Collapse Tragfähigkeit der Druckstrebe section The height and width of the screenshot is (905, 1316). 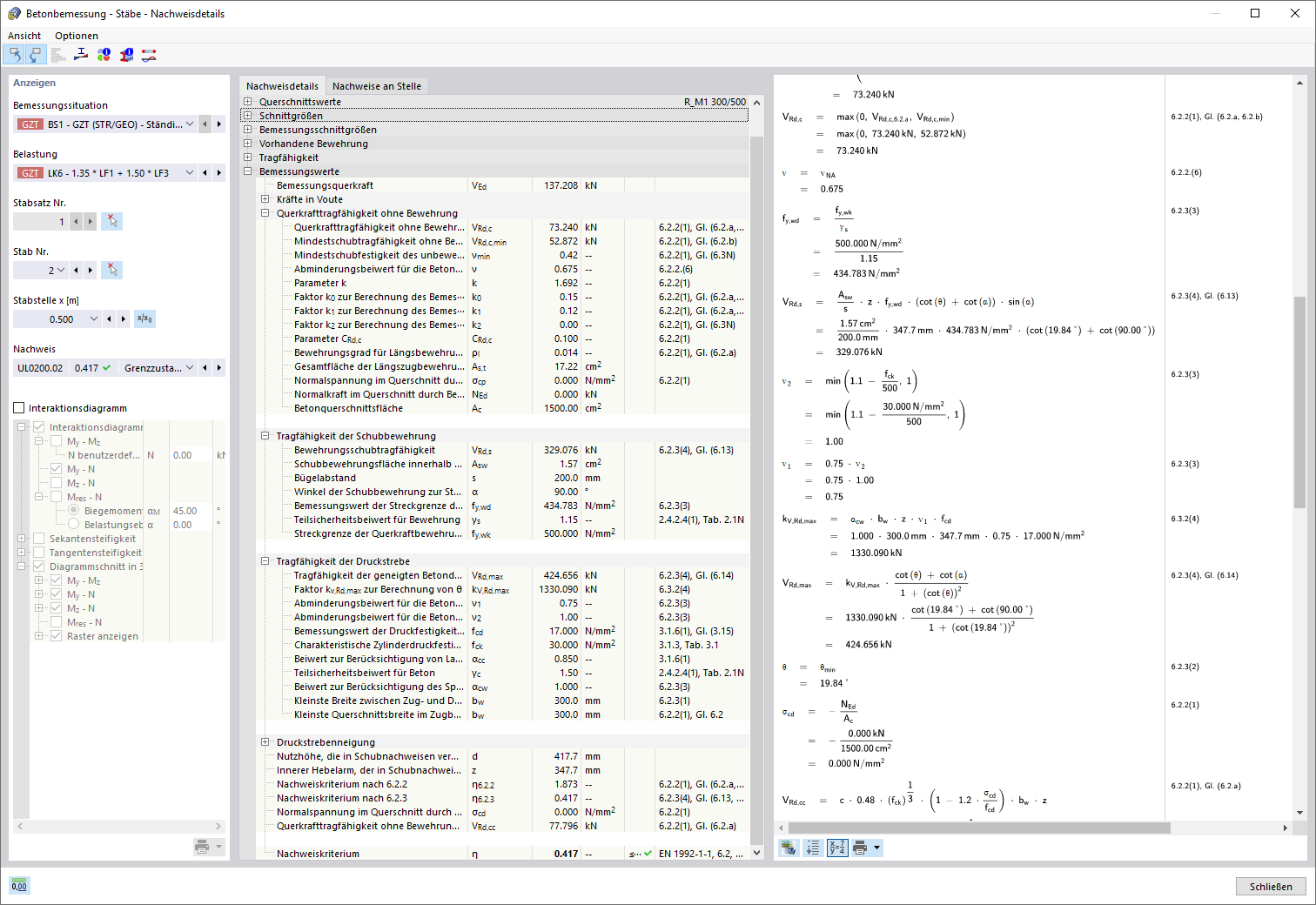pos(265,561)
